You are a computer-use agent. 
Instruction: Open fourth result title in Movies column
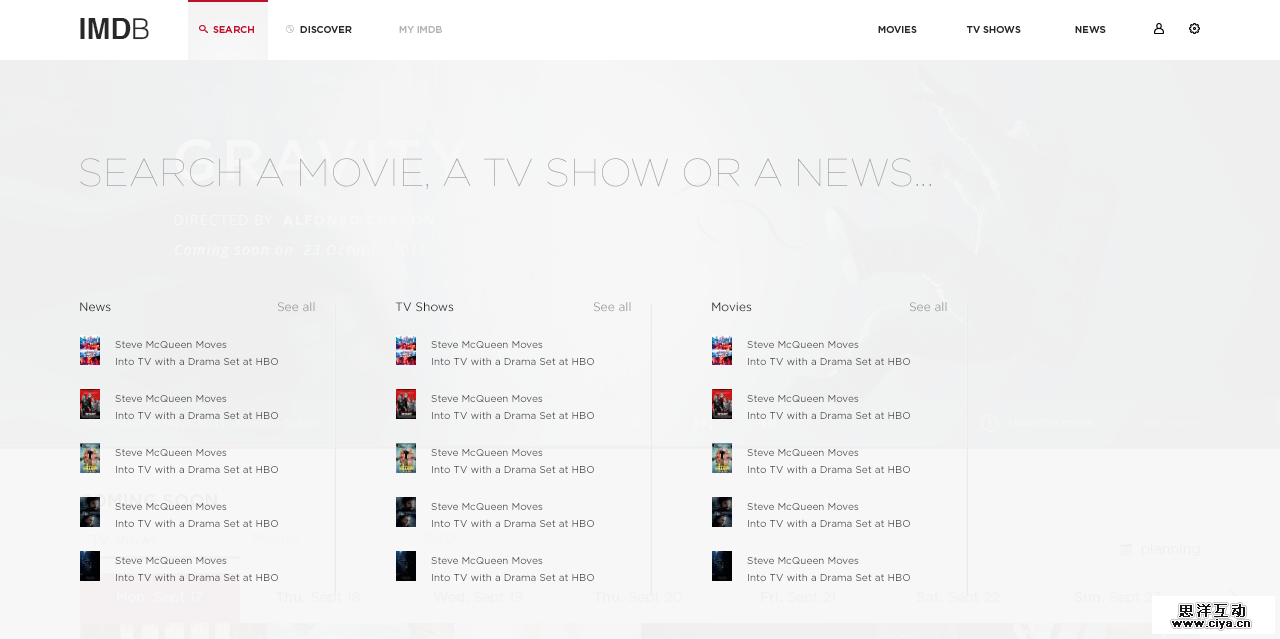pyautogui.click(x=828, y=515)
